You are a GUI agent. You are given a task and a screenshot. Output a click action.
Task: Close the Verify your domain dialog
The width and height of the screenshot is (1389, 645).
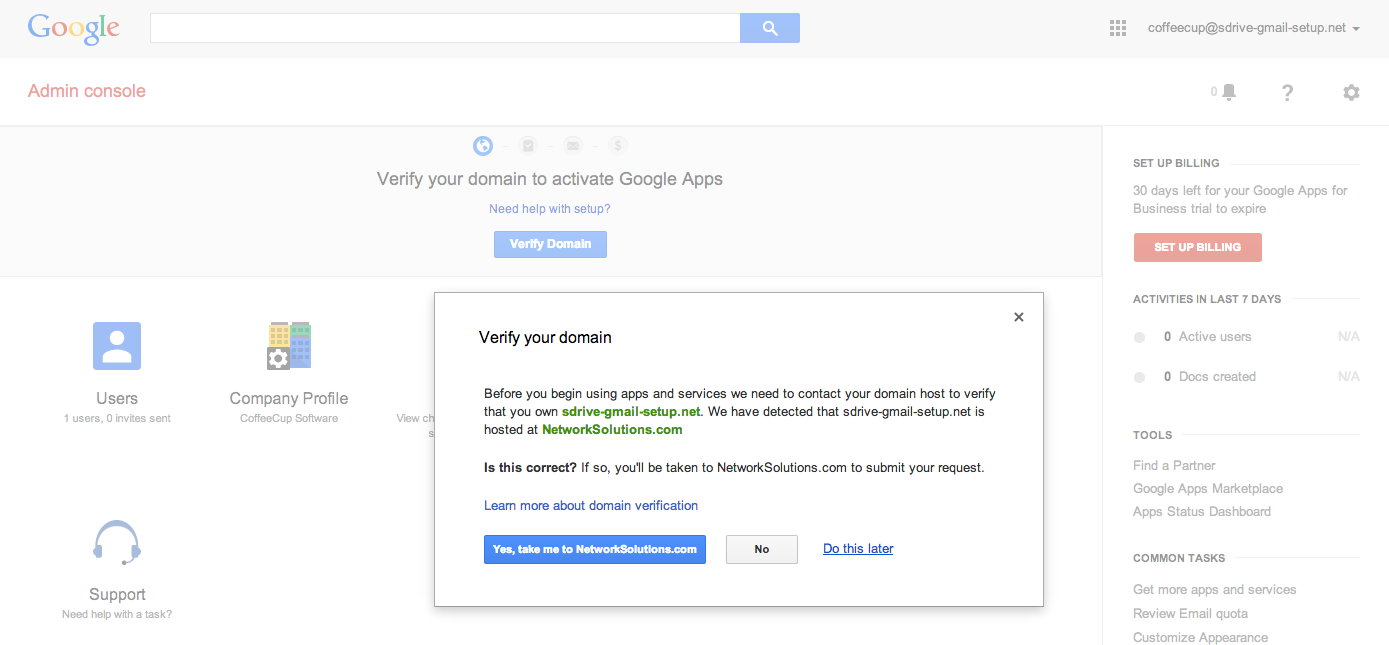click(1019, 317)
